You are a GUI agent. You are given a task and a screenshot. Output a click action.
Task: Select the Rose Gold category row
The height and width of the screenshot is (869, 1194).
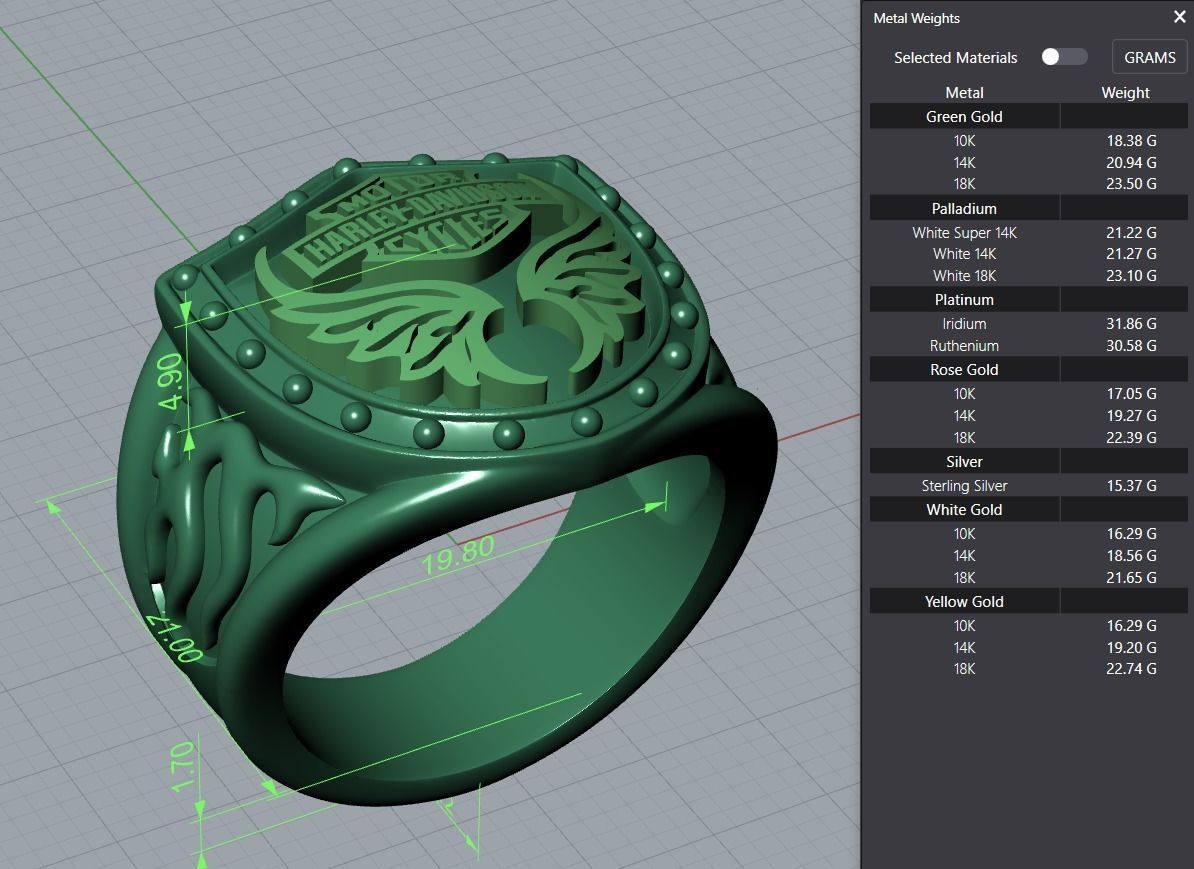[1028, 369]
